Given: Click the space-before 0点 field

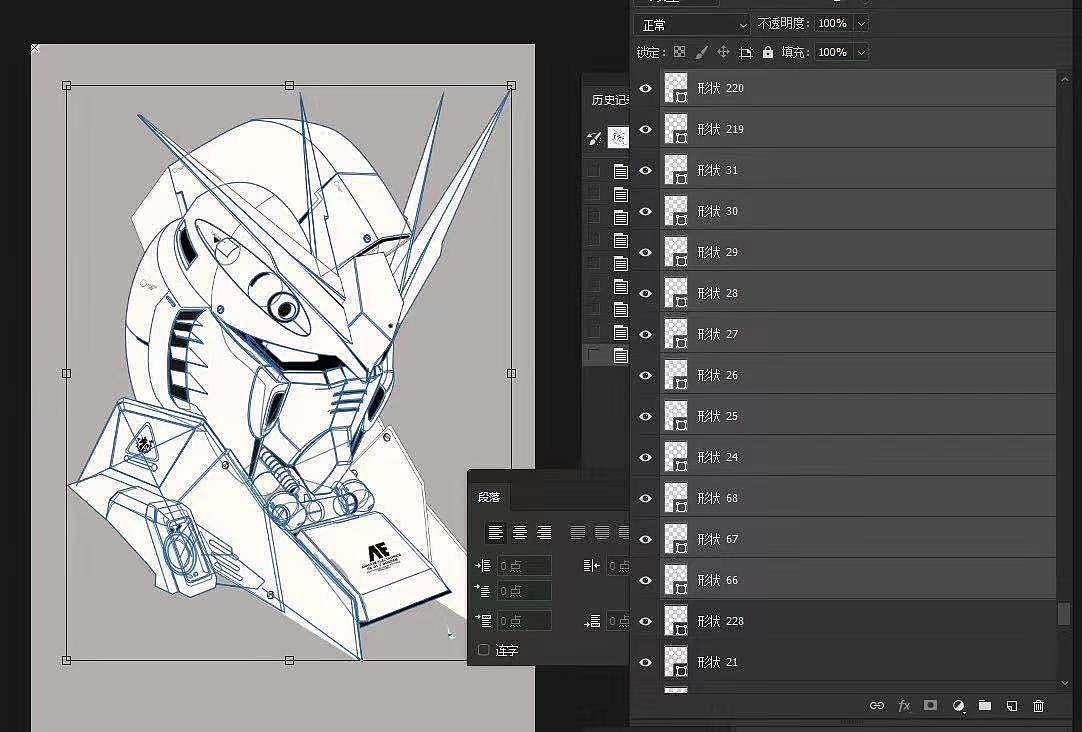Looking at the screenshot, I should (524, 621).
